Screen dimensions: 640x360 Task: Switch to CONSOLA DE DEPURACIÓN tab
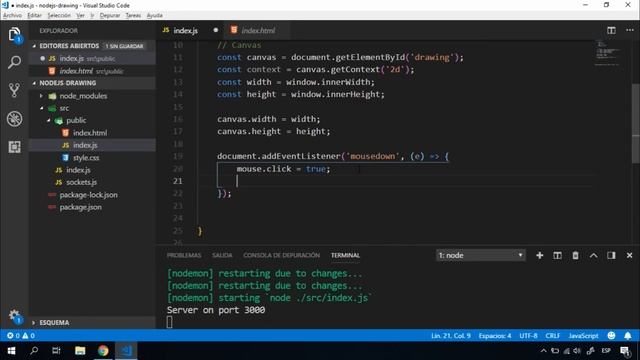[x=282, y=255]
